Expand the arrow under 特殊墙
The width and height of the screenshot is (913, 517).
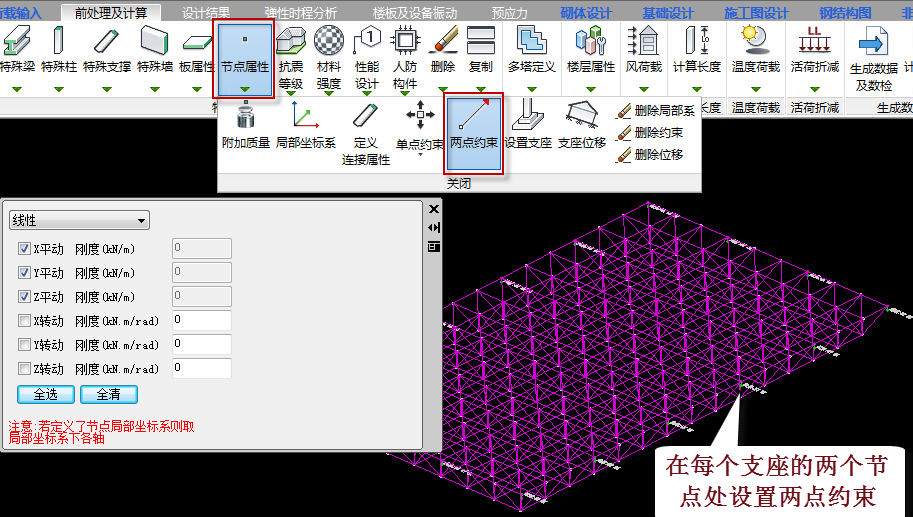click(x=154, y=89)
